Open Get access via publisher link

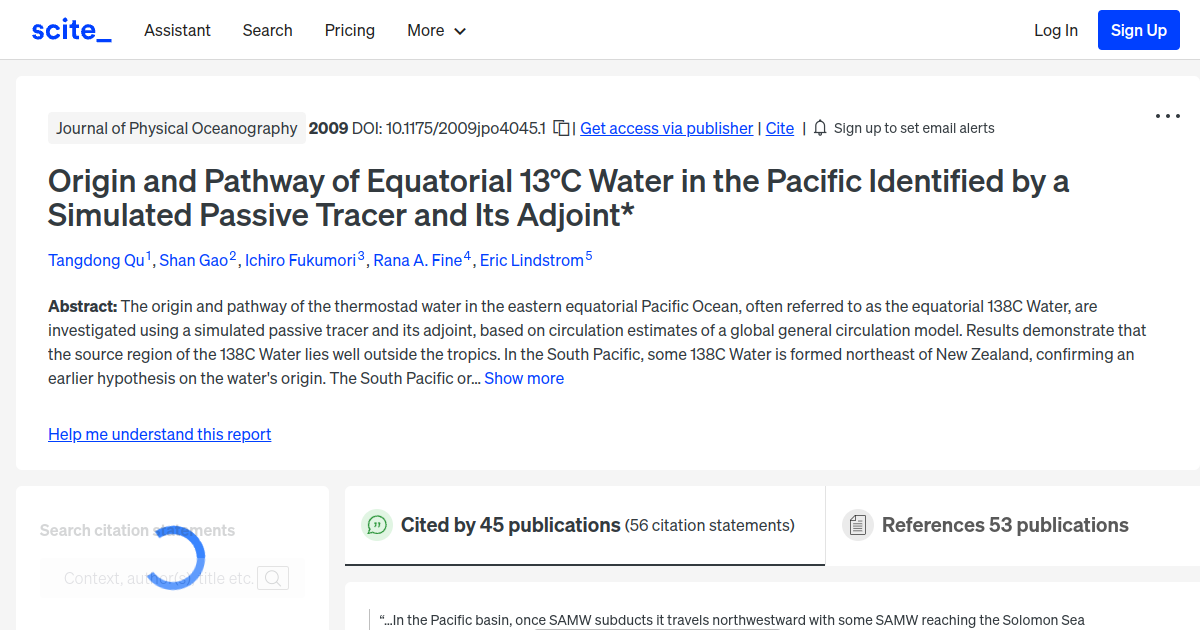click(x=666, y=128)
